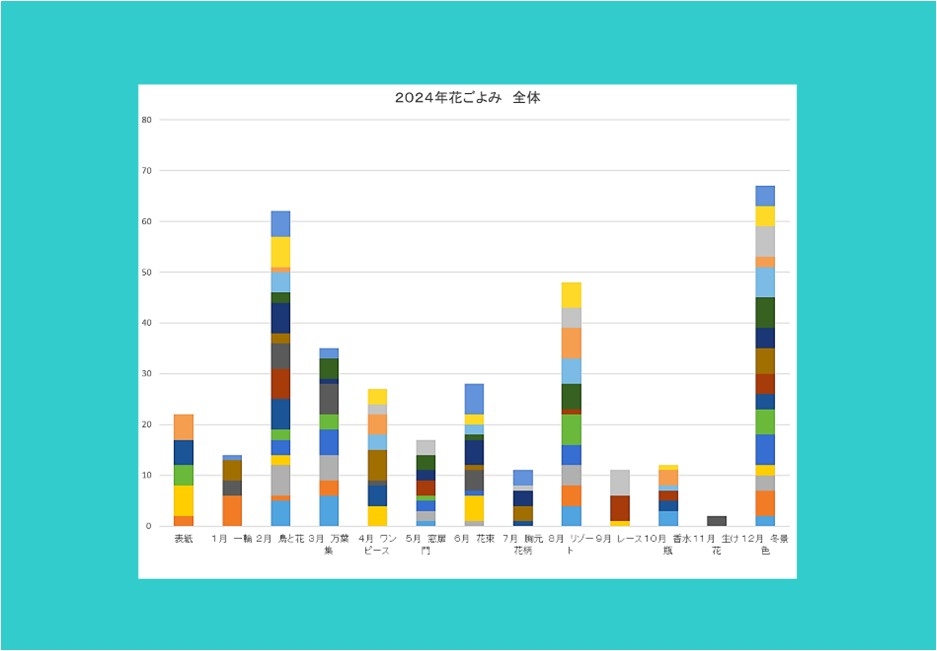This screenshot has height=651, width=937.
Task: Click the 表紙 category axis label
Action: [x=183, y=539]
